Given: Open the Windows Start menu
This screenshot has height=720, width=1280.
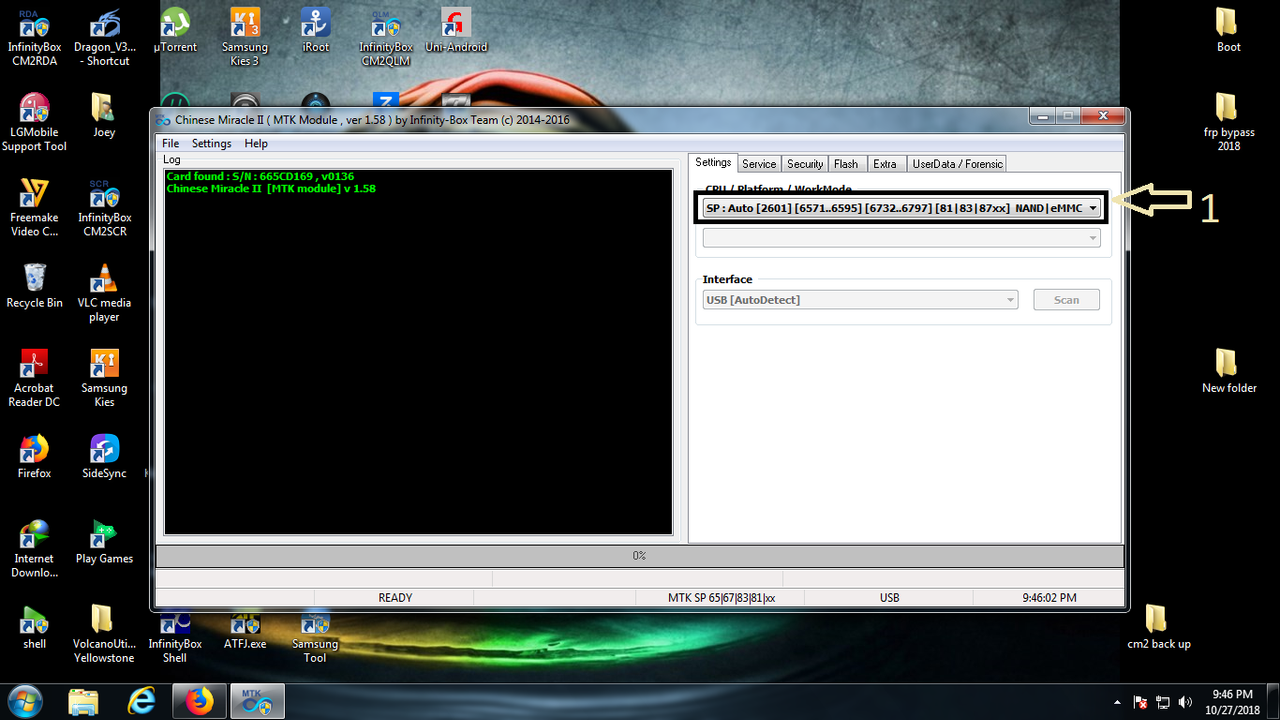Looking at the screenshot, I should pyautogui.click(x=24, y=702).
